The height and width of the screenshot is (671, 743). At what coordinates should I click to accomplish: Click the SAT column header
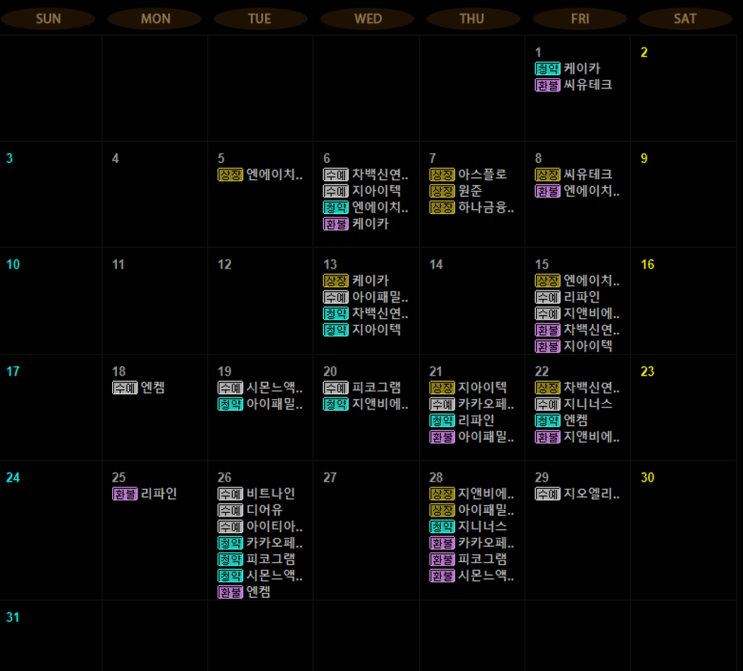click(685, 19)
